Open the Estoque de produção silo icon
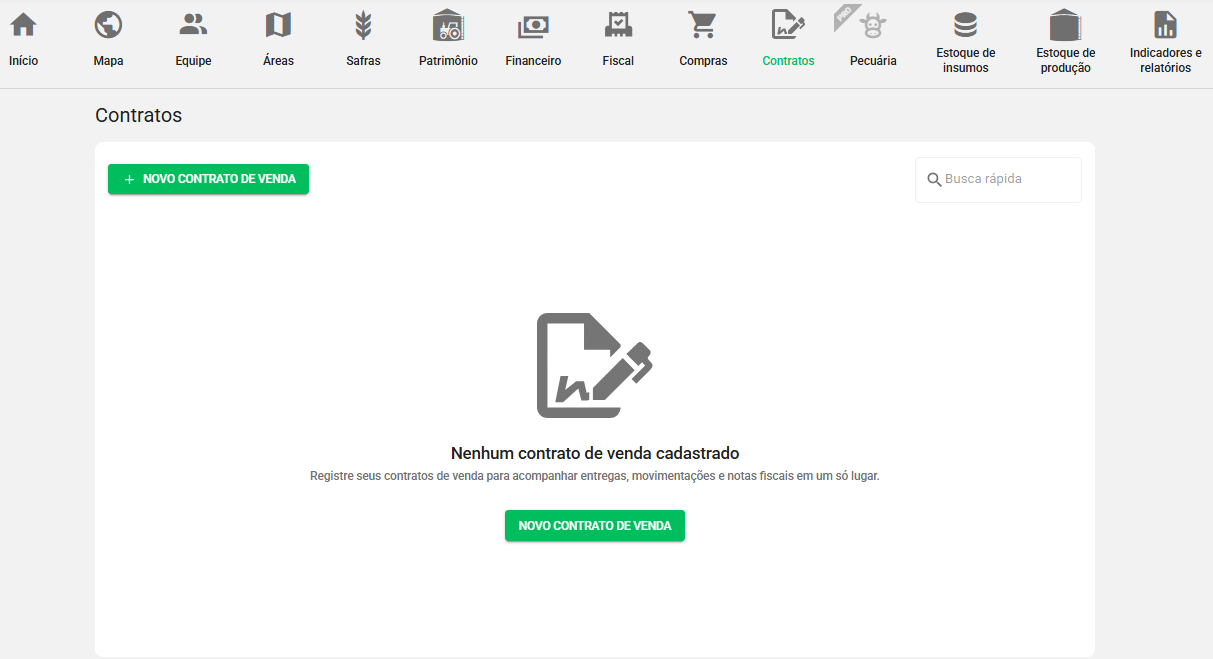The width and height of the screenshot is (1213, 659). coord(1065,24)
